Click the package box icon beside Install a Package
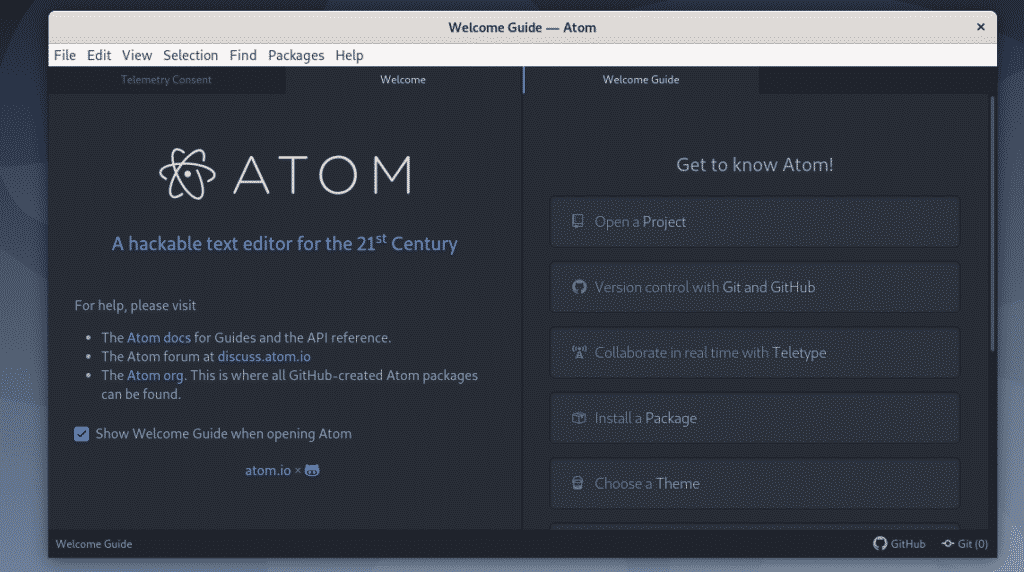The width and height of the screenshot is (1024, 572). (579, 418)
